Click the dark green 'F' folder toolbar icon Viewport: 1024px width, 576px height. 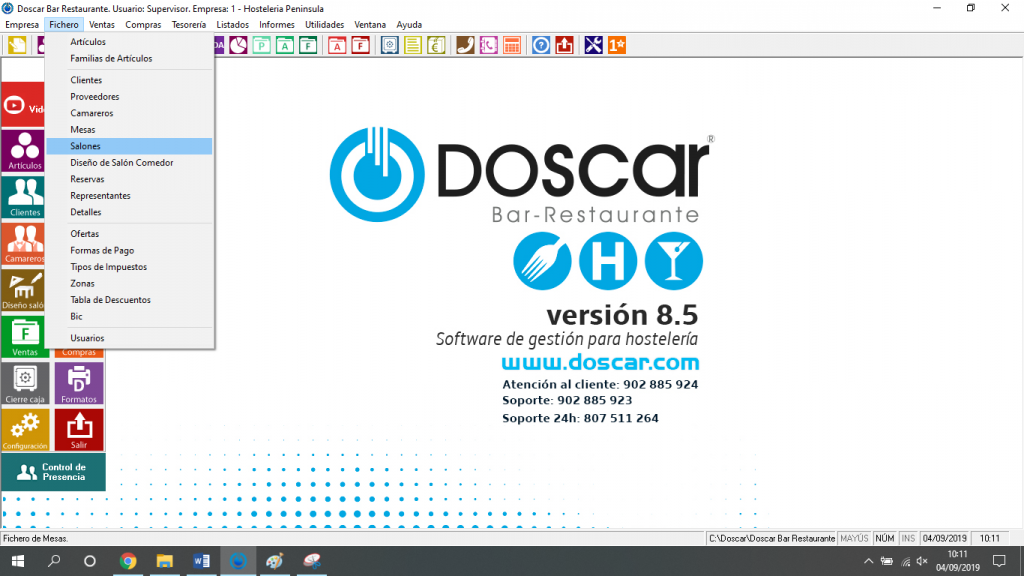pyautogui.click(x=308, y=45)
